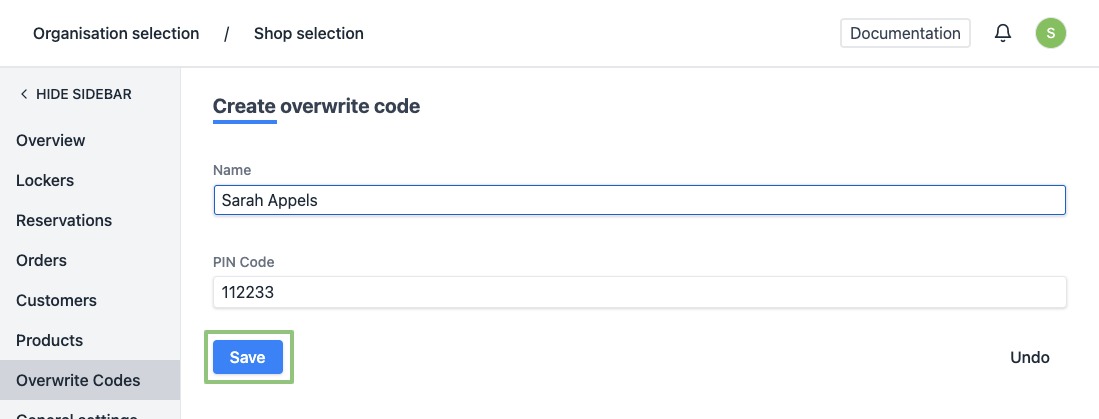Open the Orders sidebar item
This screenshot has width=1099, height=419.
[41, 260]
